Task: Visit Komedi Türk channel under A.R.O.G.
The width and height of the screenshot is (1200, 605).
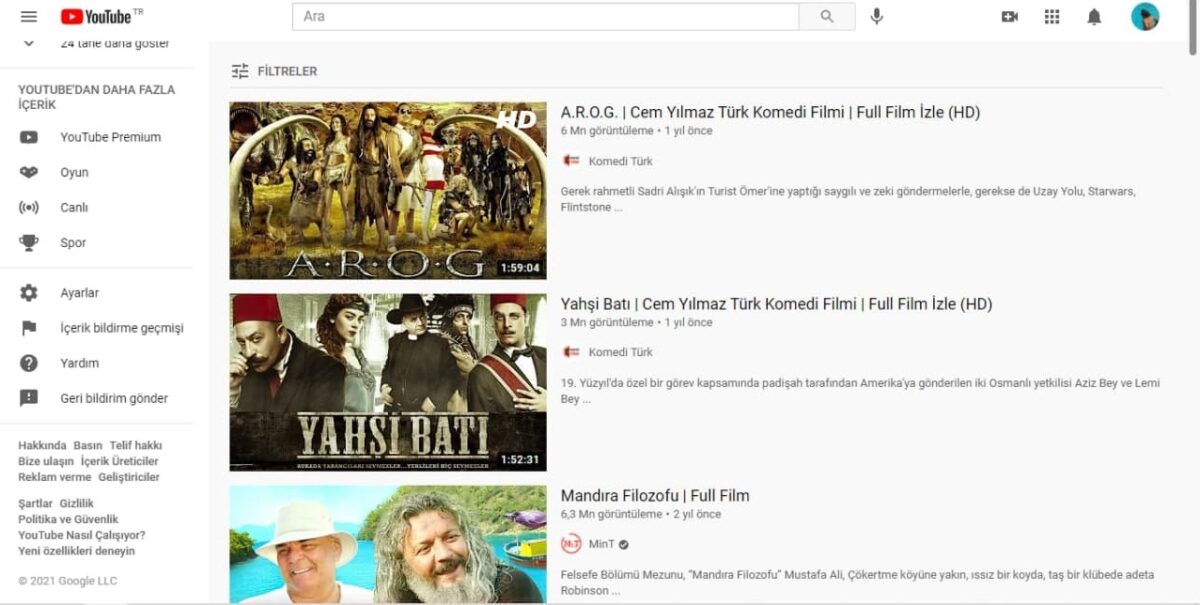Action: [x=620, y=161]
